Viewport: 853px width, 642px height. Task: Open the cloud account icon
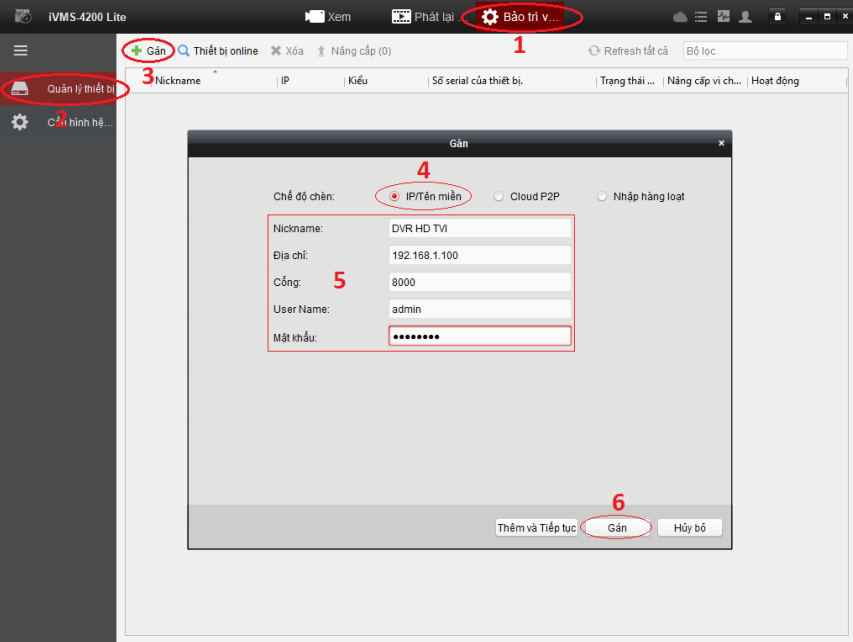(681, 17)
